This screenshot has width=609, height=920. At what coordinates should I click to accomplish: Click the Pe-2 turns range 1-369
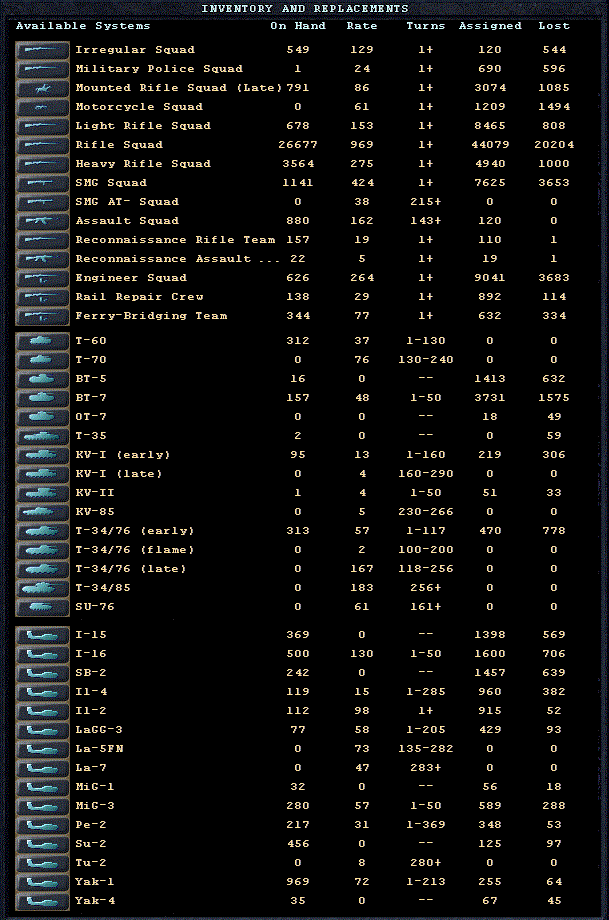pyautogui.click(x=426, y=825)
